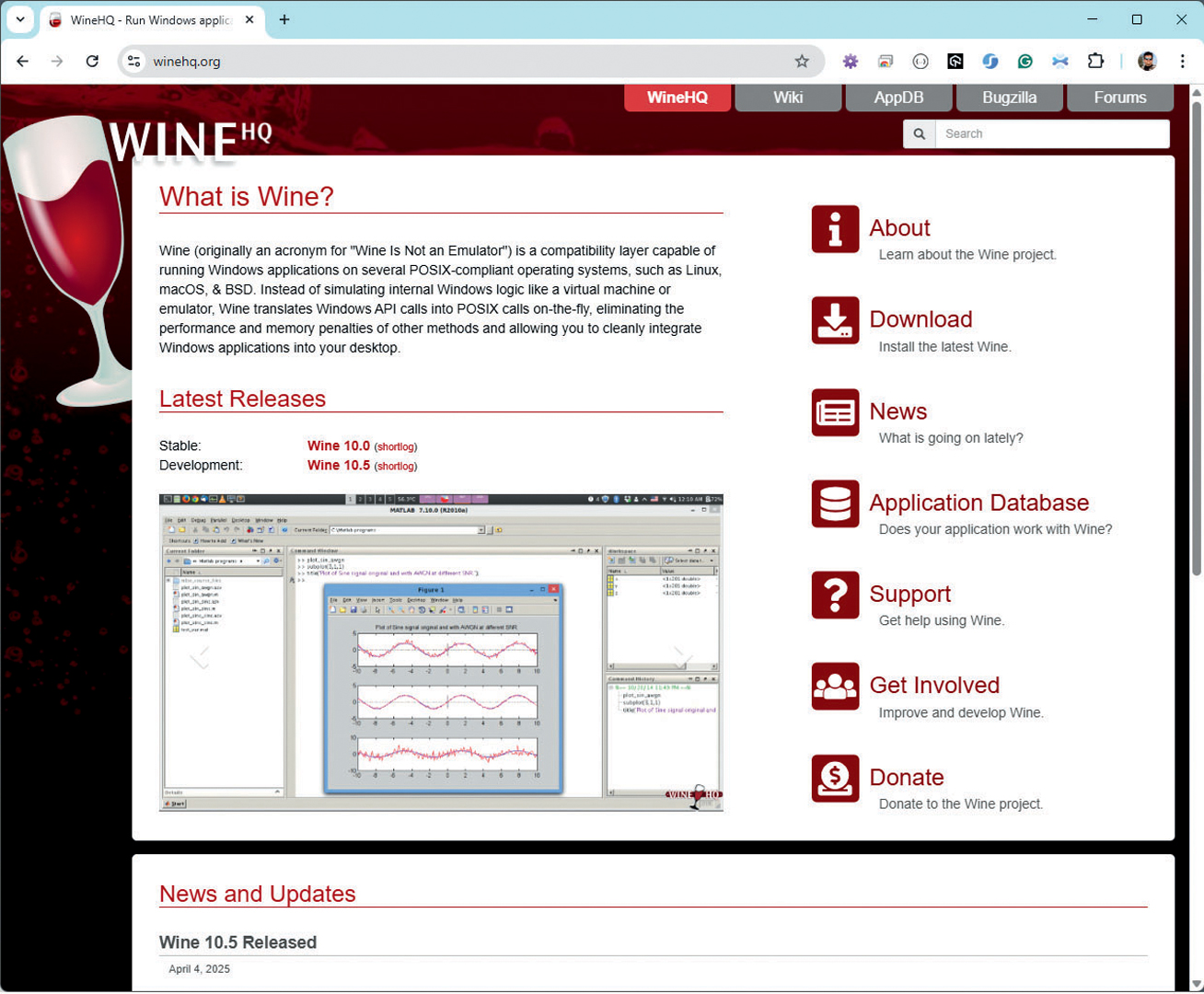Visit the Application Database link
This screenshot has height=994, width=1204.
[x=978, y=503]
